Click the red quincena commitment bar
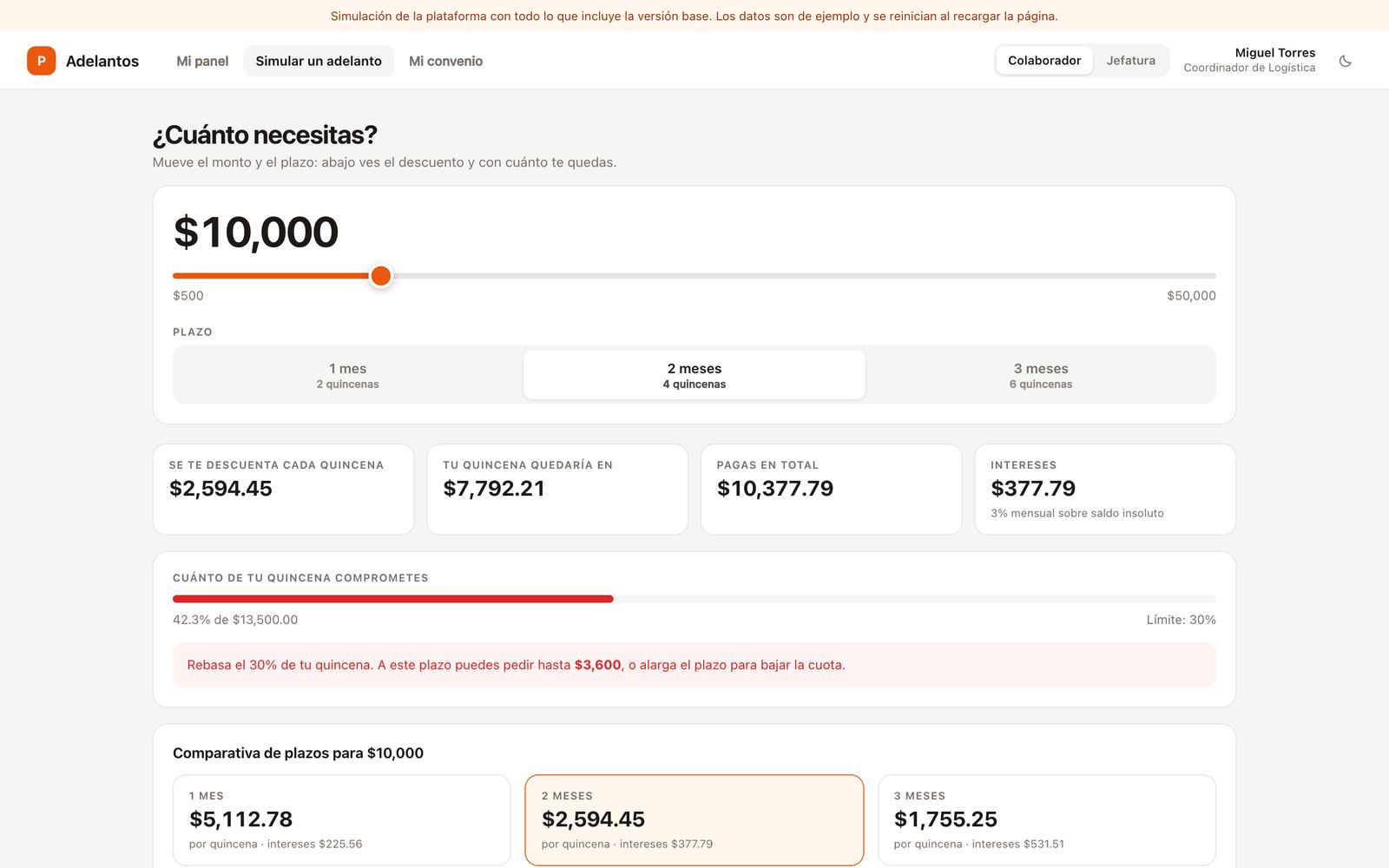 pos(392,599)
